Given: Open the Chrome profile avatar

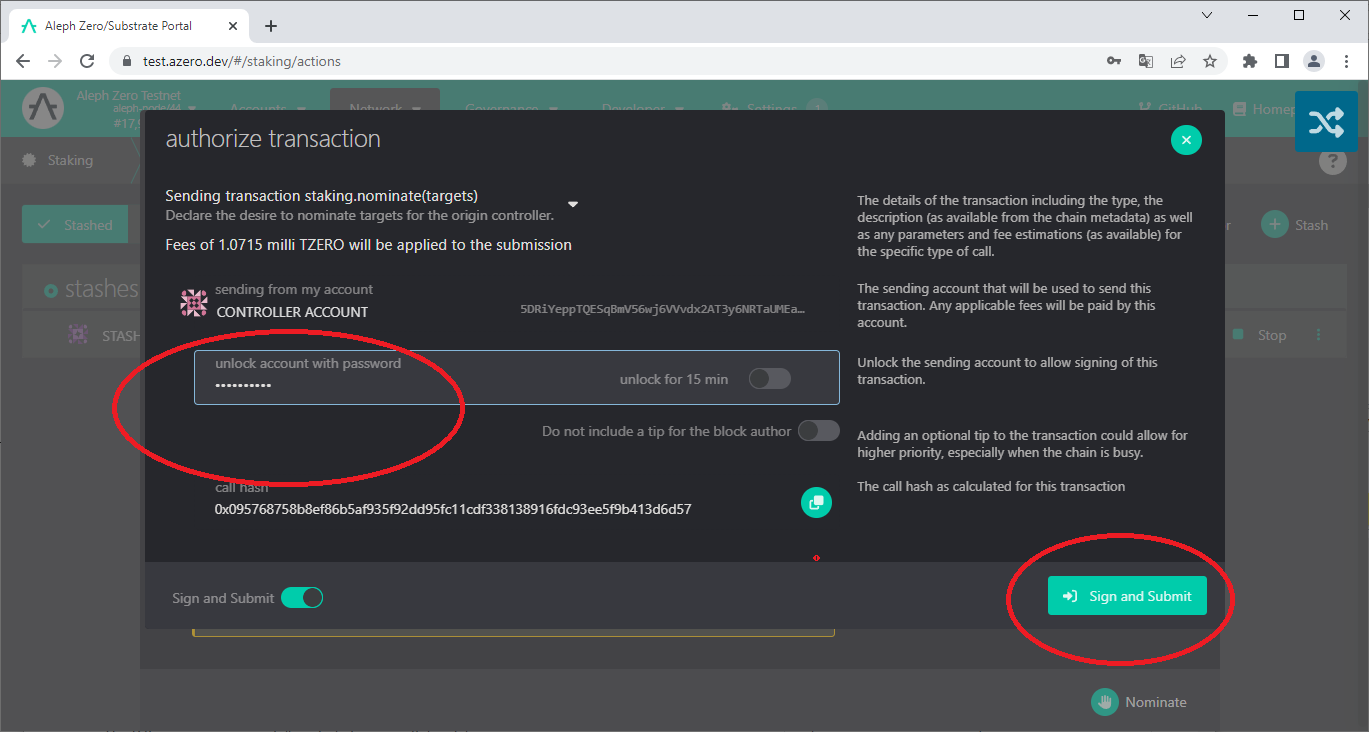Looking at the screenshot, I should (1314, 61).
